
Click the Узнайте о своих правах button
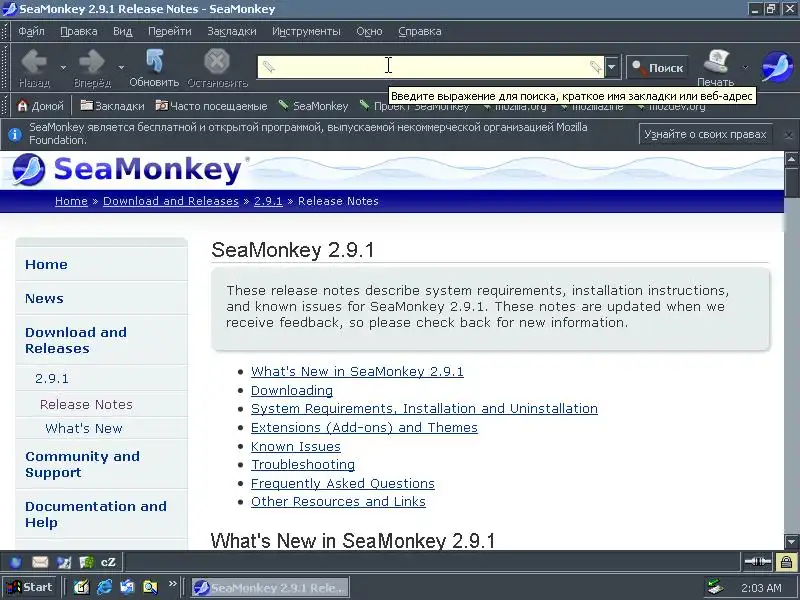[x=705, y=134]
